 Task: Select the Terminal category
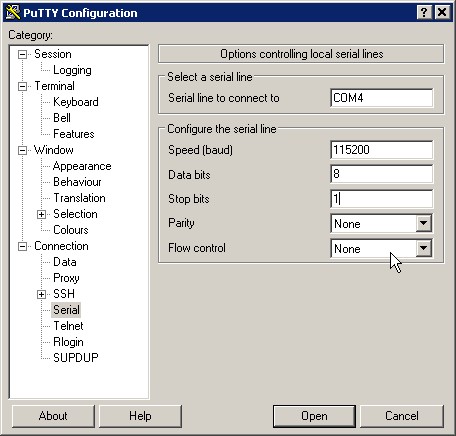(x=54, y=86)
